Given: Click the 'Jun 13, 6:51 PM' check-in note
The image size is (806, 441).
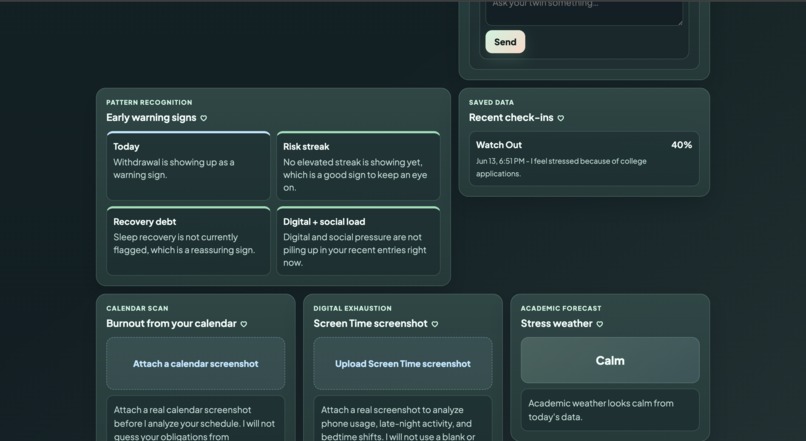Looking at the screenshot, I should click(561, 168).
